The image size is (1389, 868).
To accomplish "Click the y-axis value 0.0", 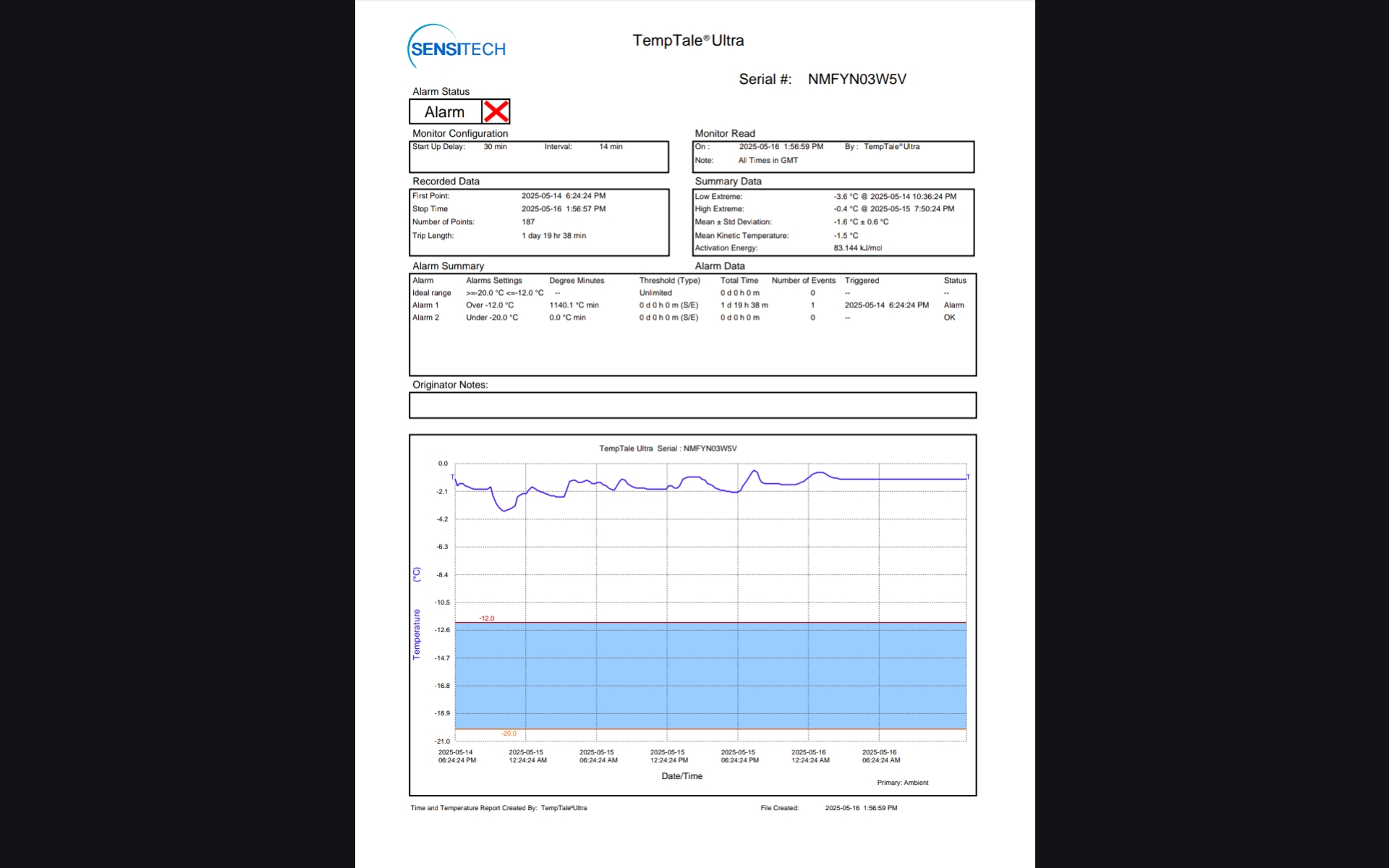I will [x=443, y=464].
